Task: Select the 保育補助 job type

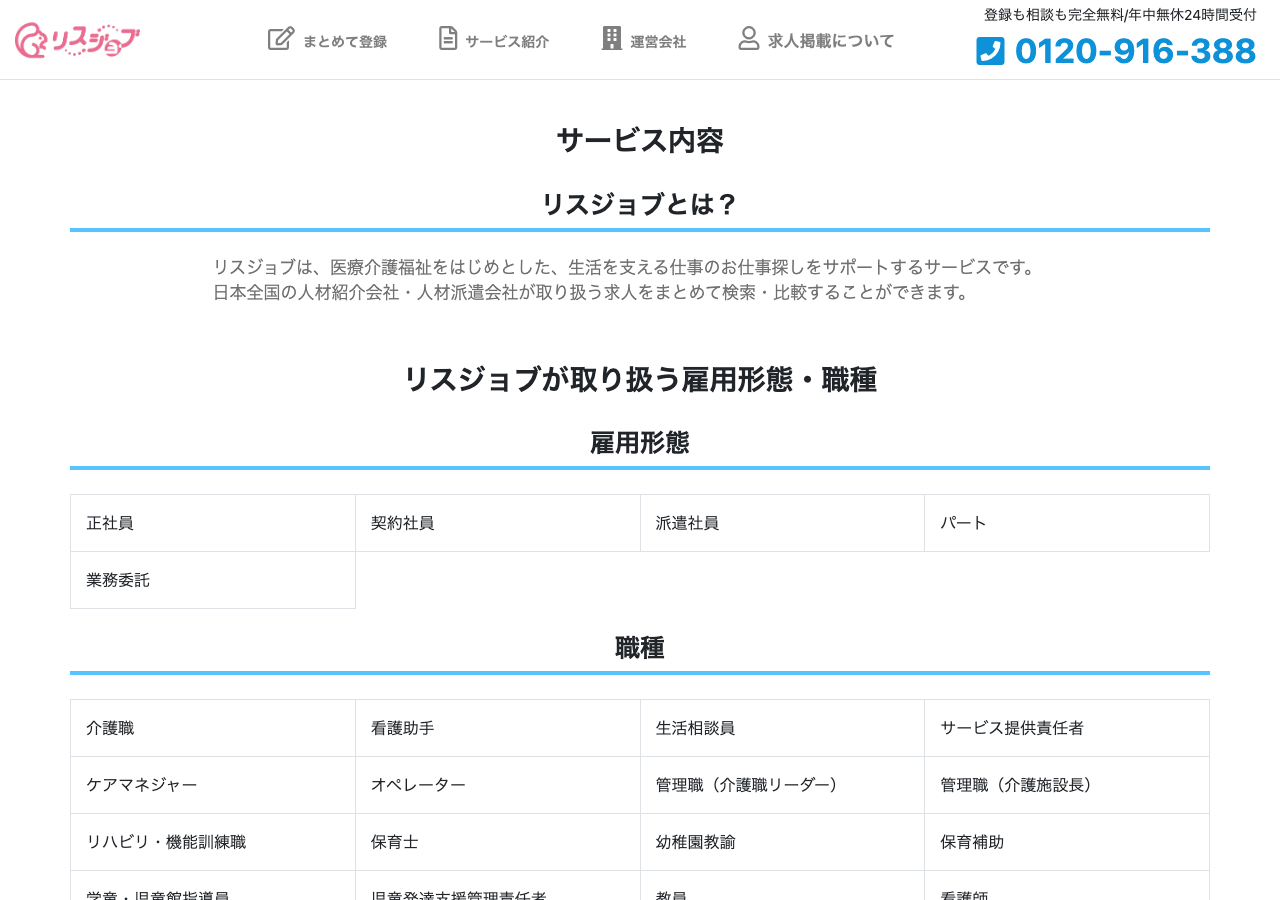Action: [1067, 842]
